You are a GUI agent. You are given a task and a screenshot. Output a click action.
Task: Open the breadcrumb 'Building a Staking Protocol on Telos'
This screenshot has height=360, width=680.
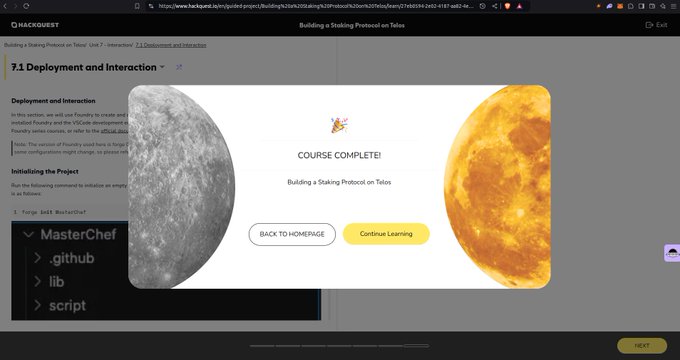coord(45,45)
